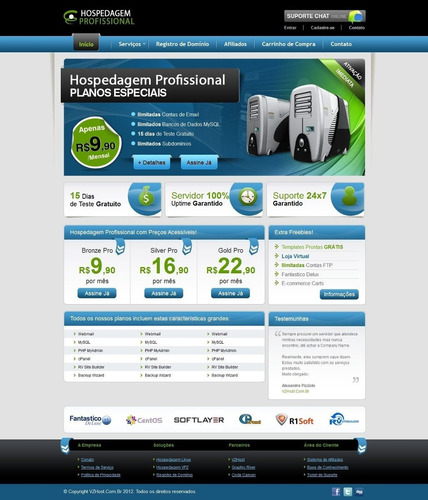Open Registro de Domínio menu item

[x=182, y=44]
